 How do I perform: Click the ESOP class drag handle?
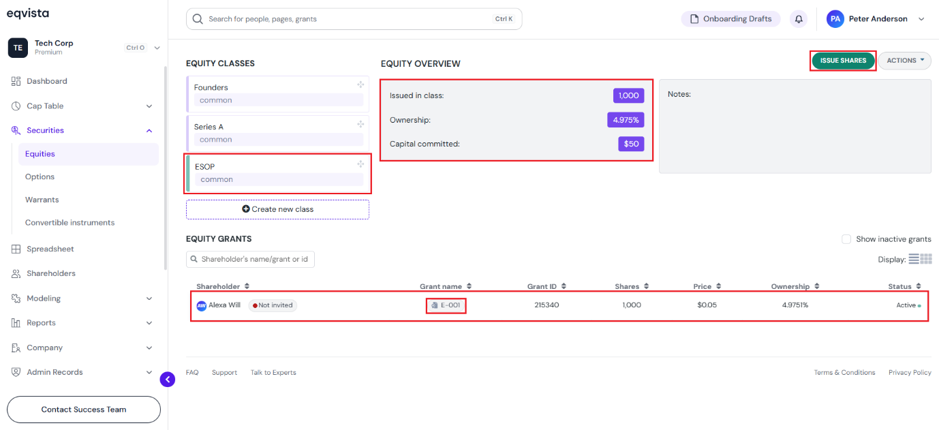click(361, 164)
